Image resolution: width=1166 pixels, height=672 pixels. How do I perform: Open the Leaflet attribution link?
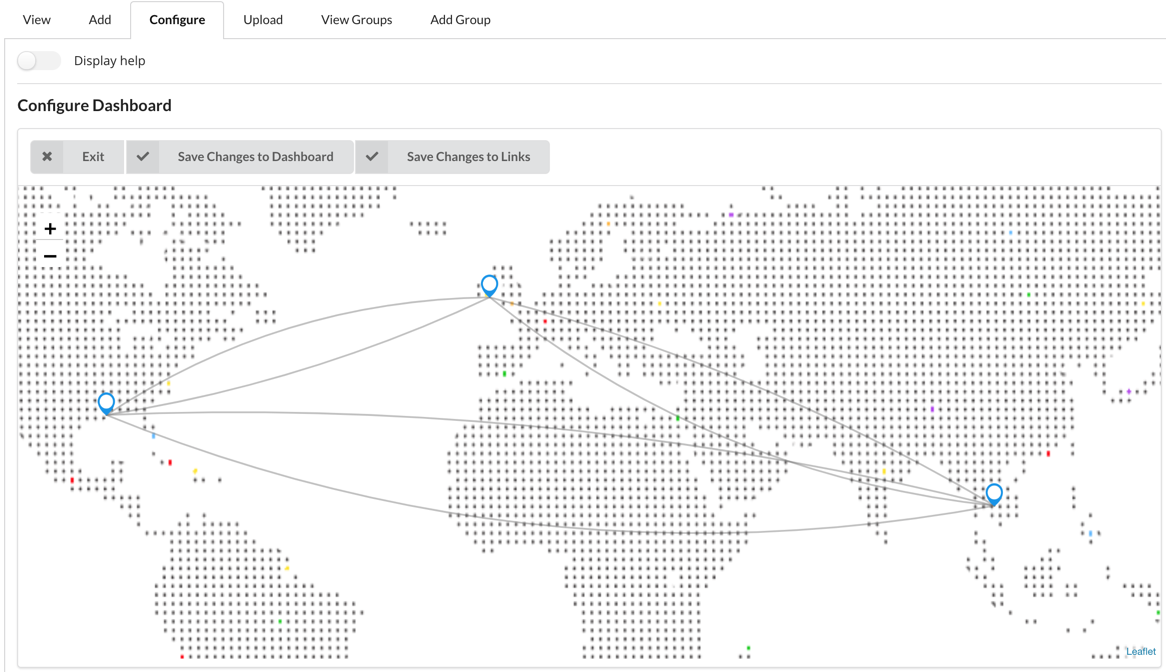tap(1140, 650)
